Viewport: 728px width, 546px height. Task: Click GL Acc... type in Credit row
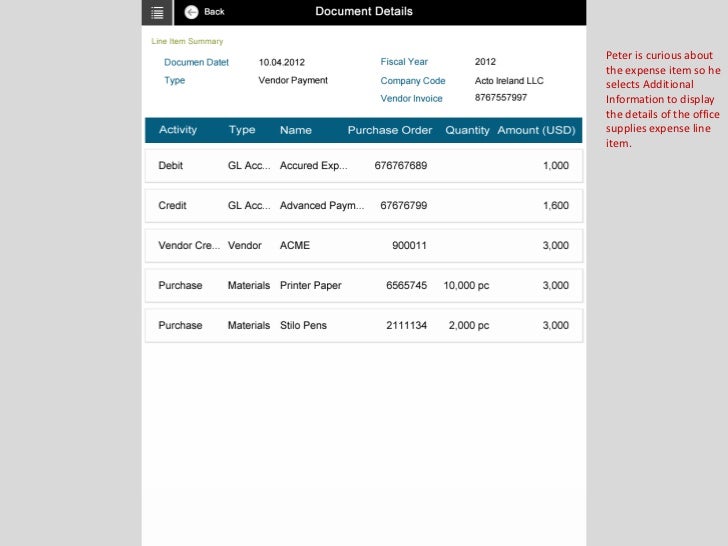pyautogui.click(x=249, y=206)
